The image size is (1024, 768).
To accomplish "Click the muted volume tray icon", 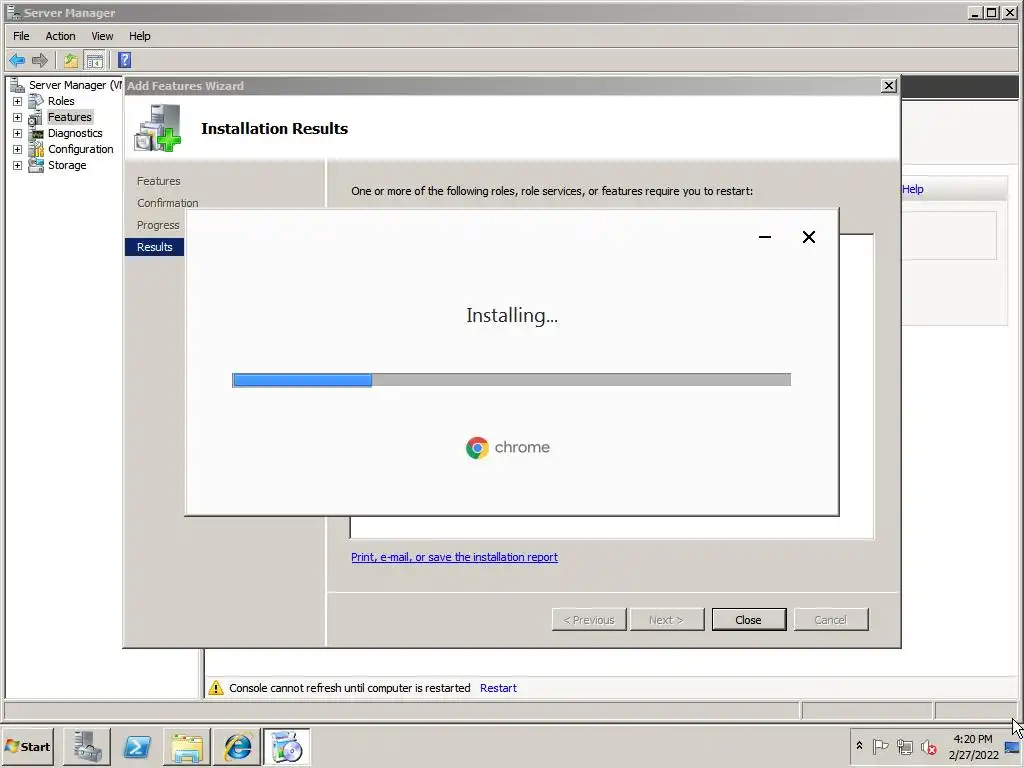I will click(928, 746).
